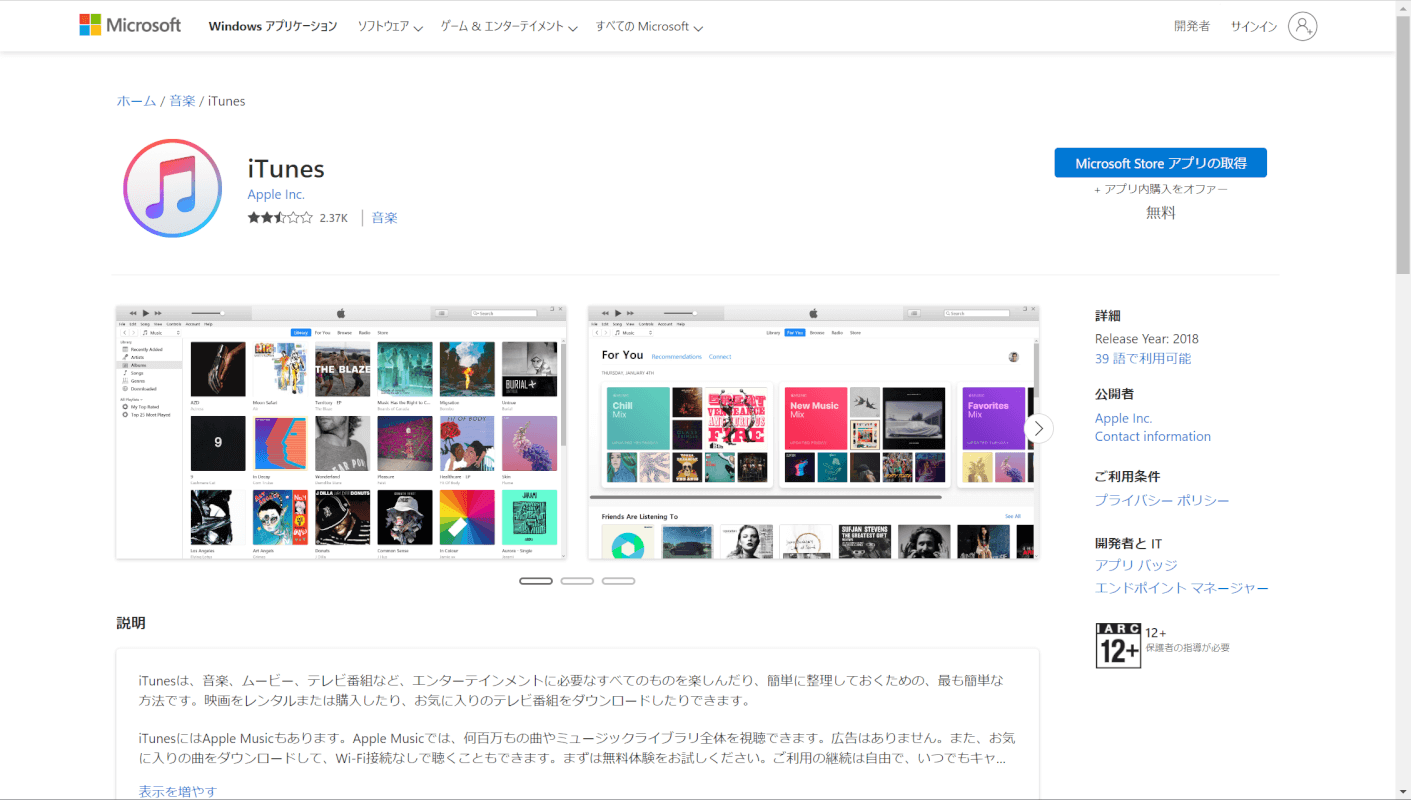Screen dimensions: 1411x800
Task: Select the first carousel page indicator
Action: point(536,581)
